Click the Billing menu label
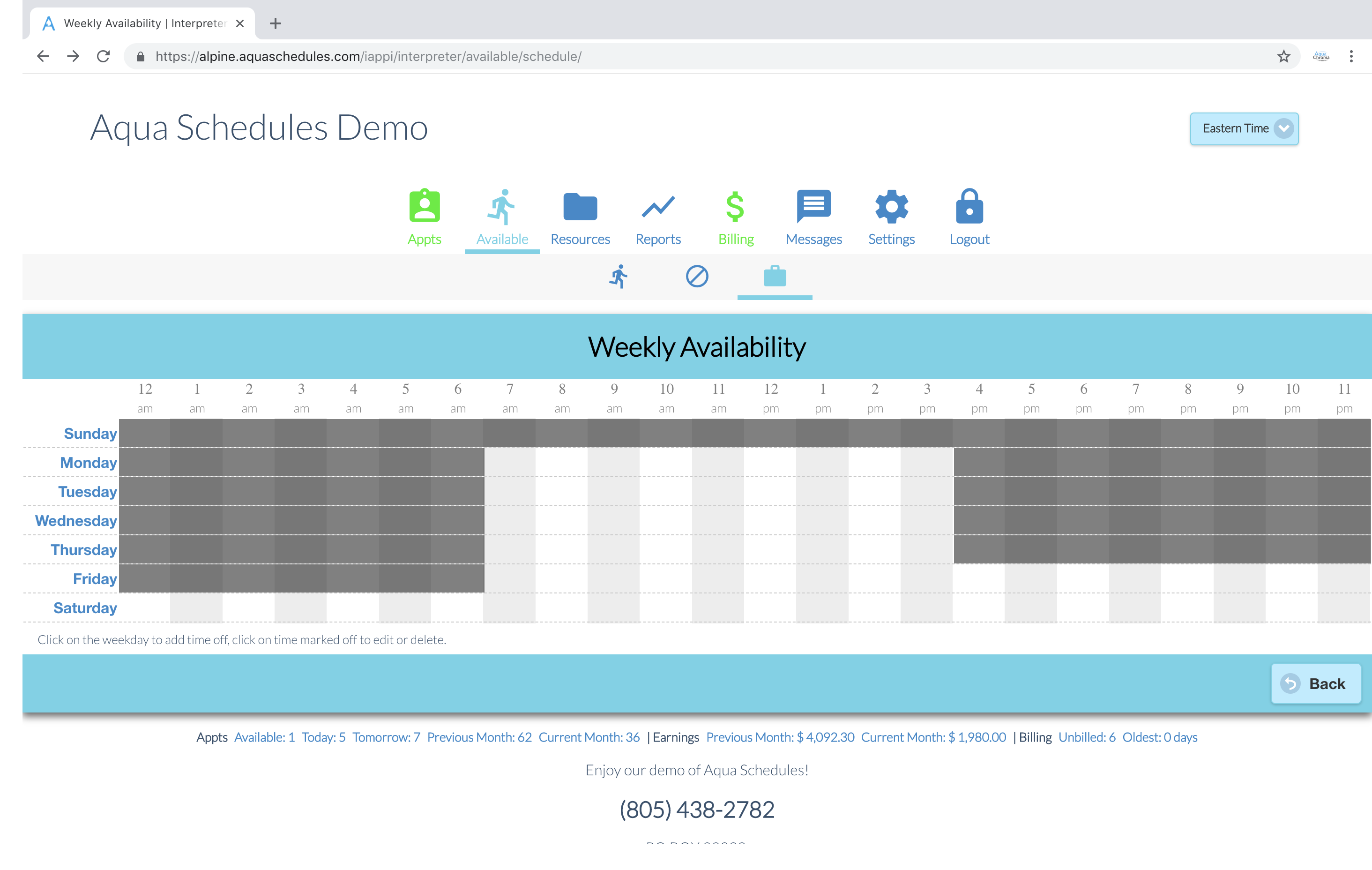Image resolution: width=1372 pixels, height=870 pixels. point(736,240)
